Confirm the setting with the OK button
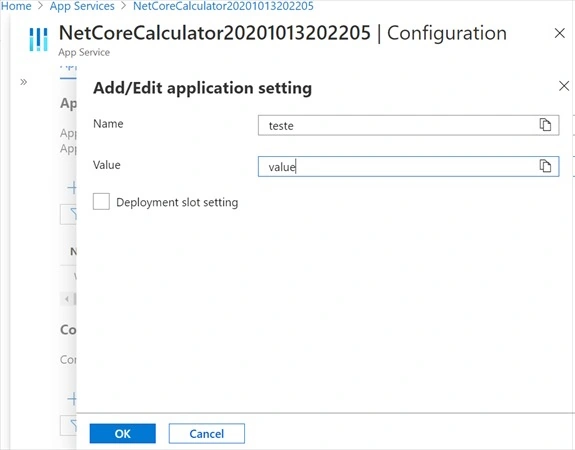This screenshot has width=575, height=450. coord(122,433)
